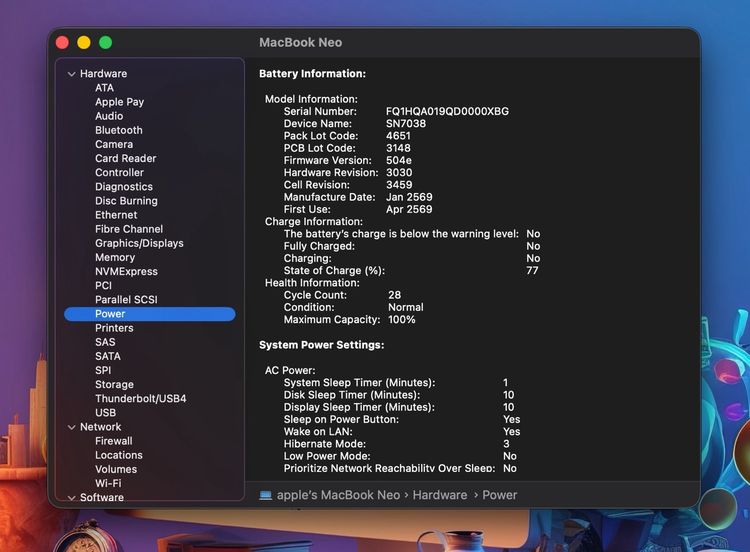The image size is (750, 552).
Task: Open the Audio hardware entry
Action: pyautogui.click(x=109, y=116)
